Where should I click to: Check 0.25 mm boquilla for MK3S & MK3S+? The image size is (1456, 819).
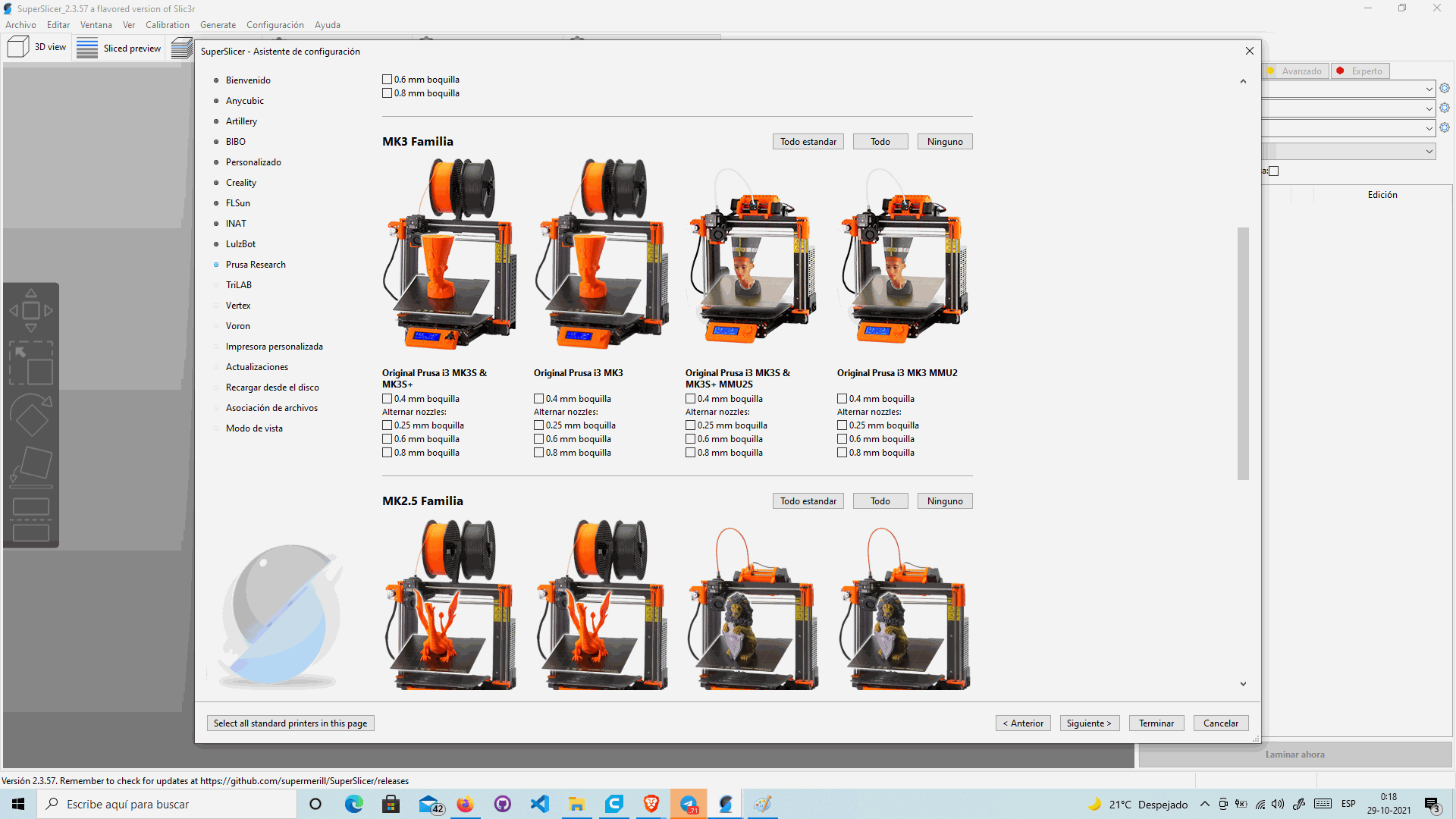(388, 425)
